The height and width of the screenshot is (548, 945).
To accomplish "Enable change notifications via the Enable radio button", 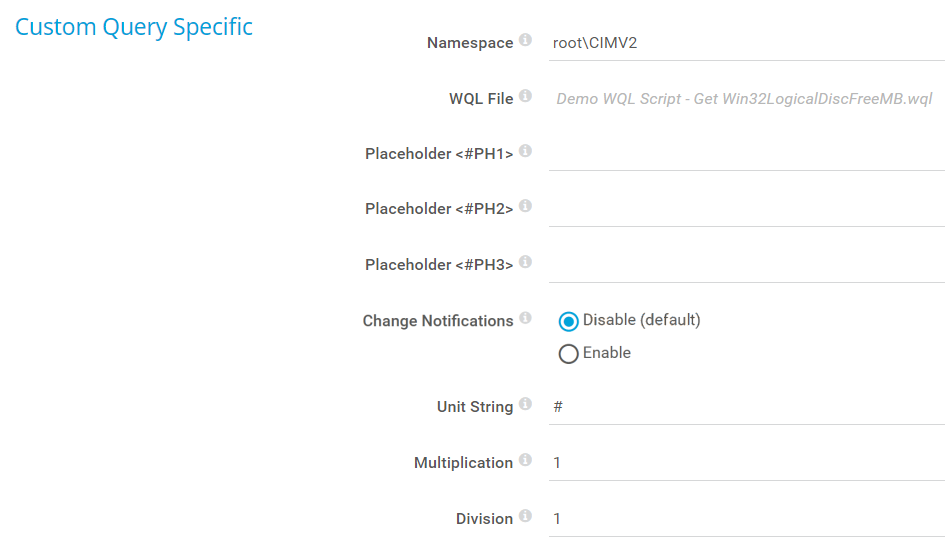I will pos(569,354).
